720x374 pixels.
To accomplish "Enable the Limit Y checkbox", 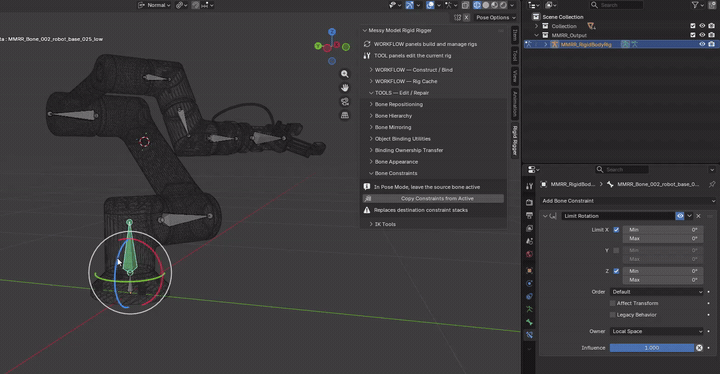I will 616,250.
